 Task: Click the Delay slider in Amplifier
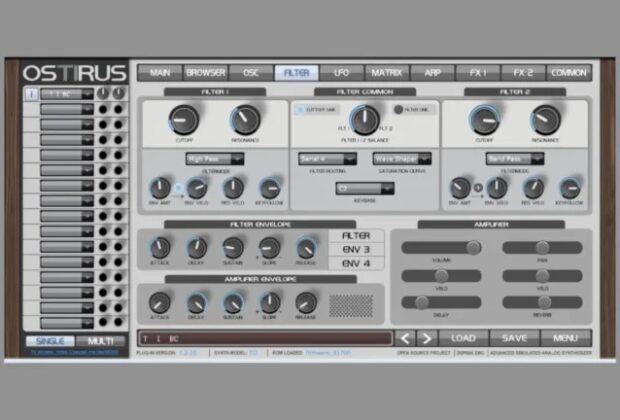(x=441, y=303)
